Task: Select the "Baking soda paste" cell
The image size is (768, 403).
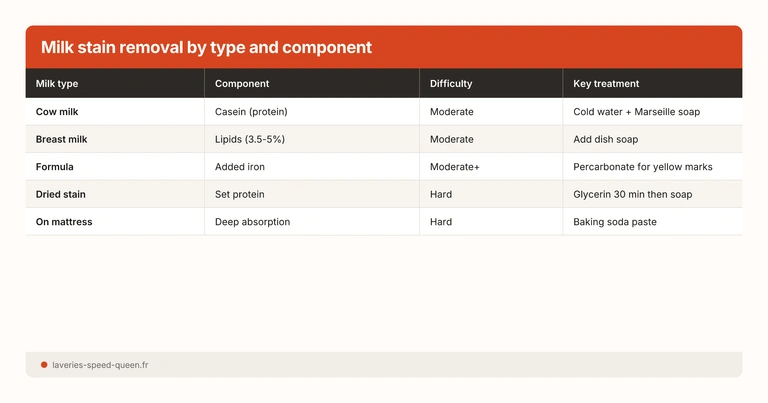Action: (x=615, y=222)
